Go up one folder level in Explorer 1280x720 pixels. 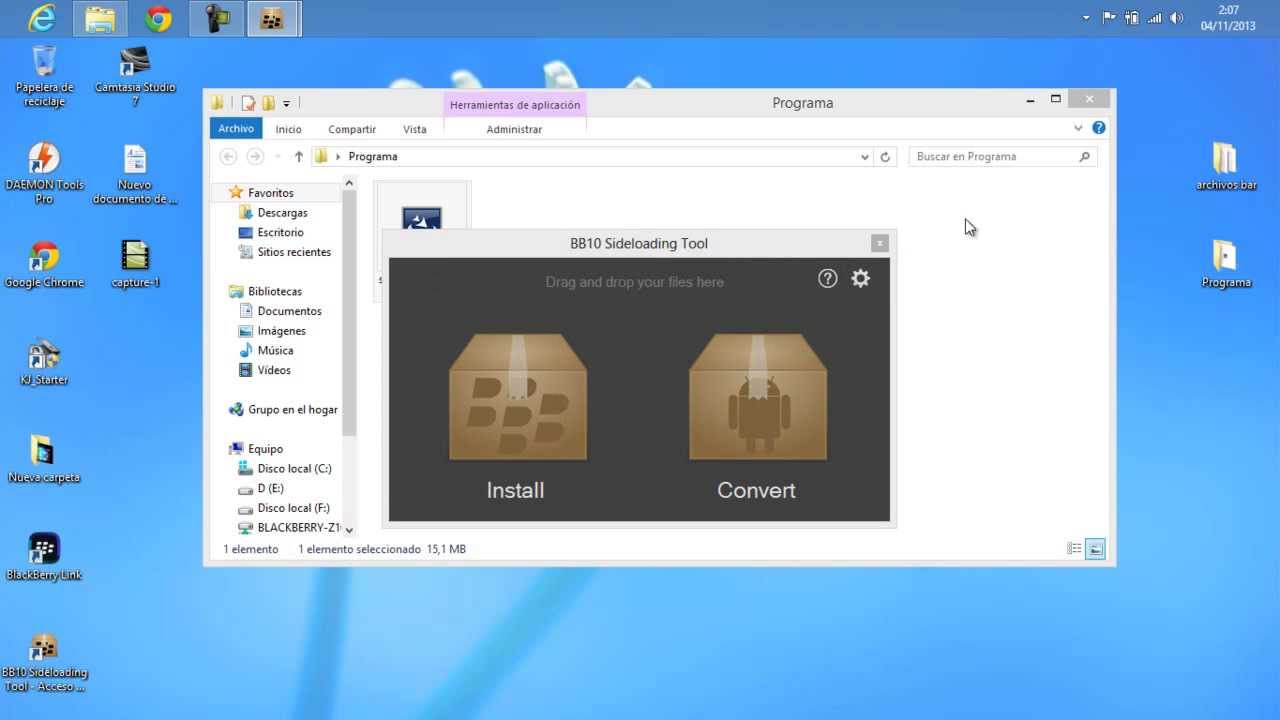[298, 156]
